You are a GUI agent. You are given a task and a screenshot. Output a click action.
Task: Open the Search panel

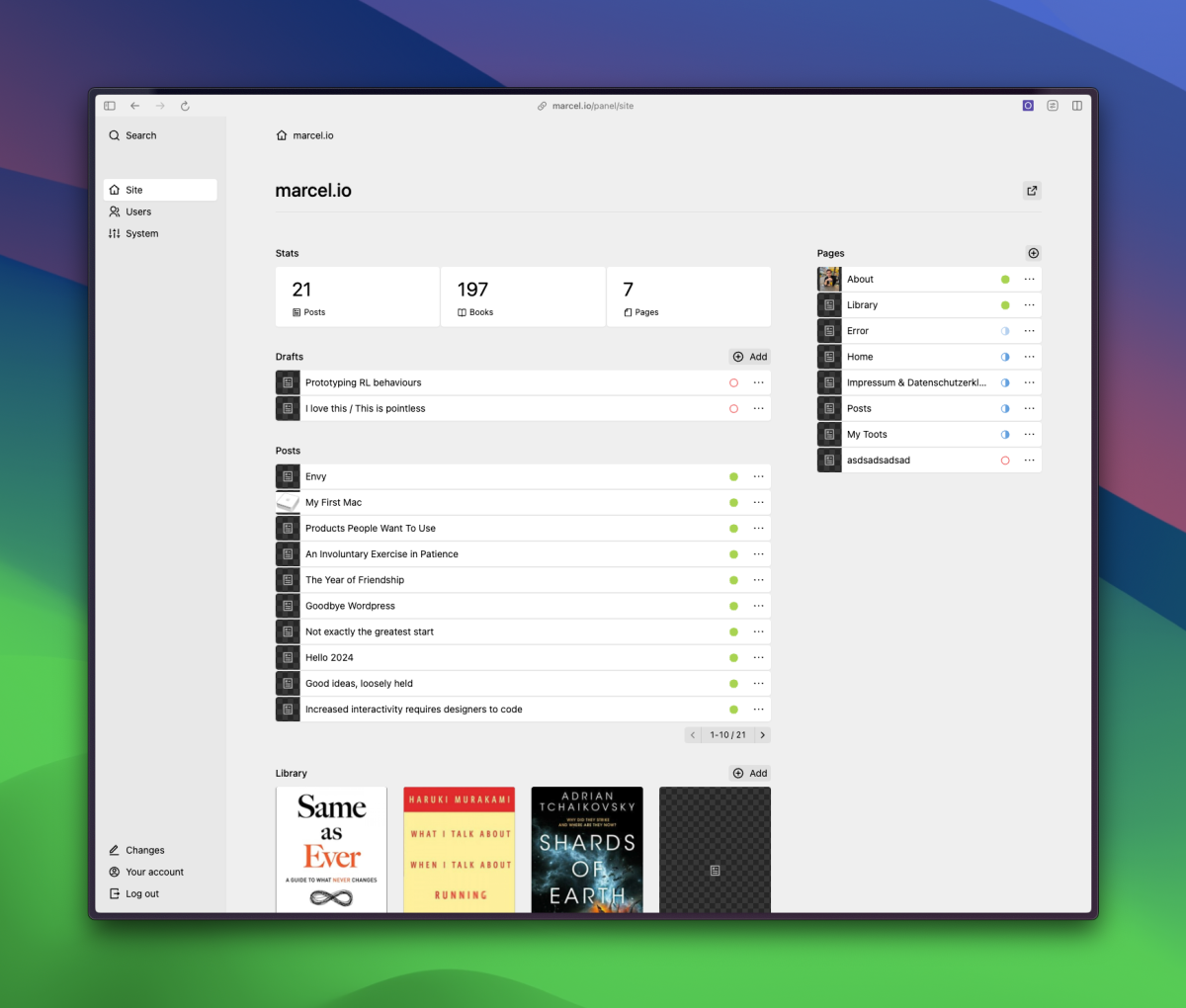point(133,135)
